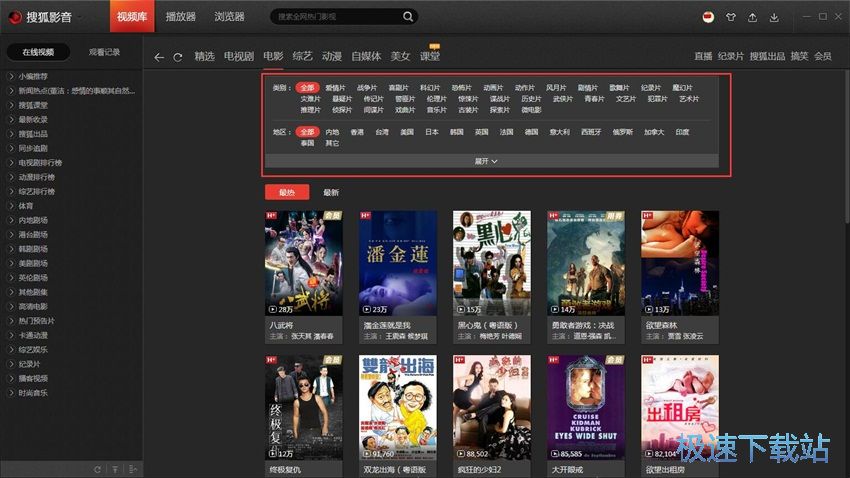Click the download icon in title bar
Viewport: 850px width, 478px height.
pyautogui.click(x=774, y=17)
